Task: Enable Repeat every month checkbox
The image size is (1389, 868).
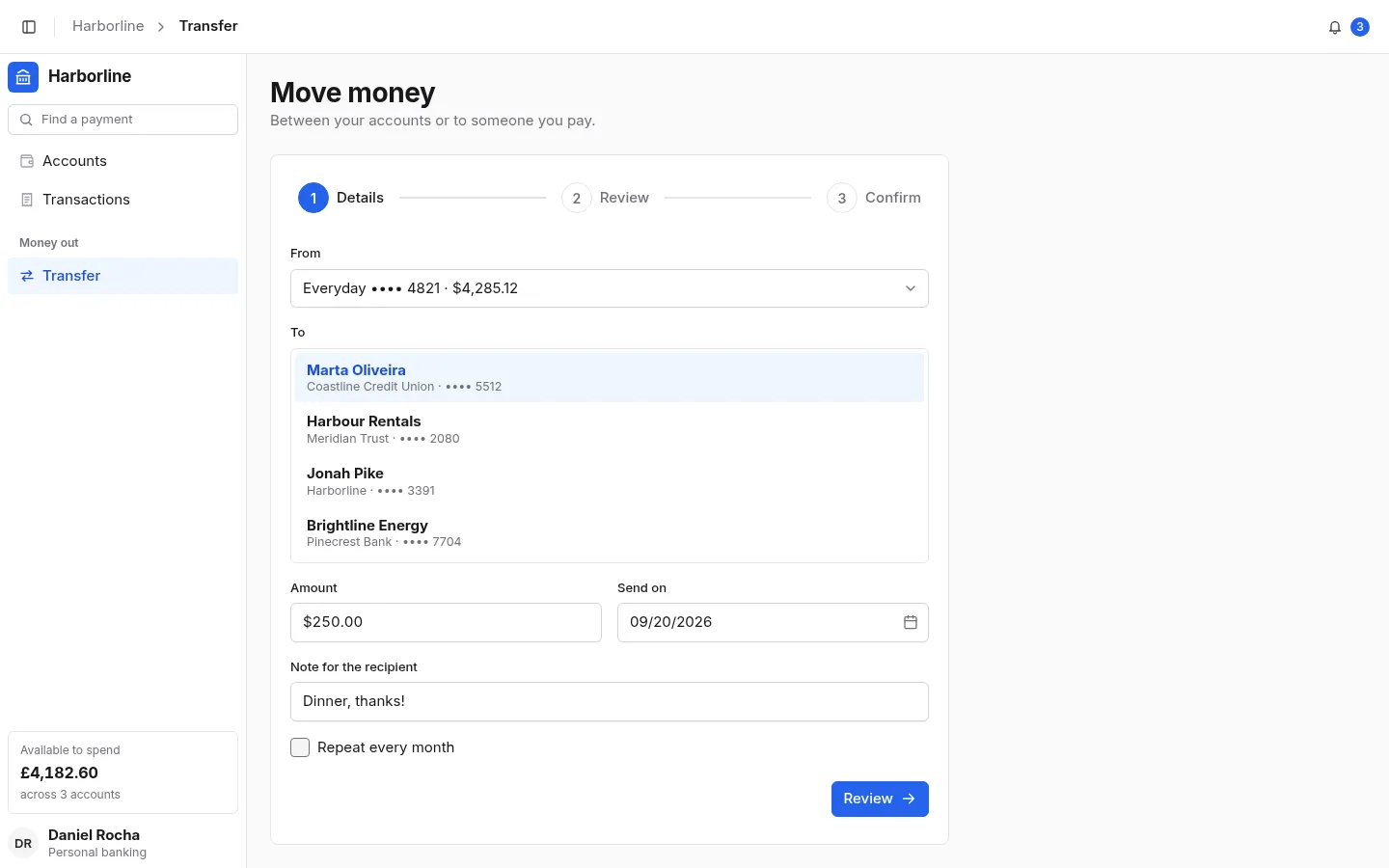Action: [300, 747]
